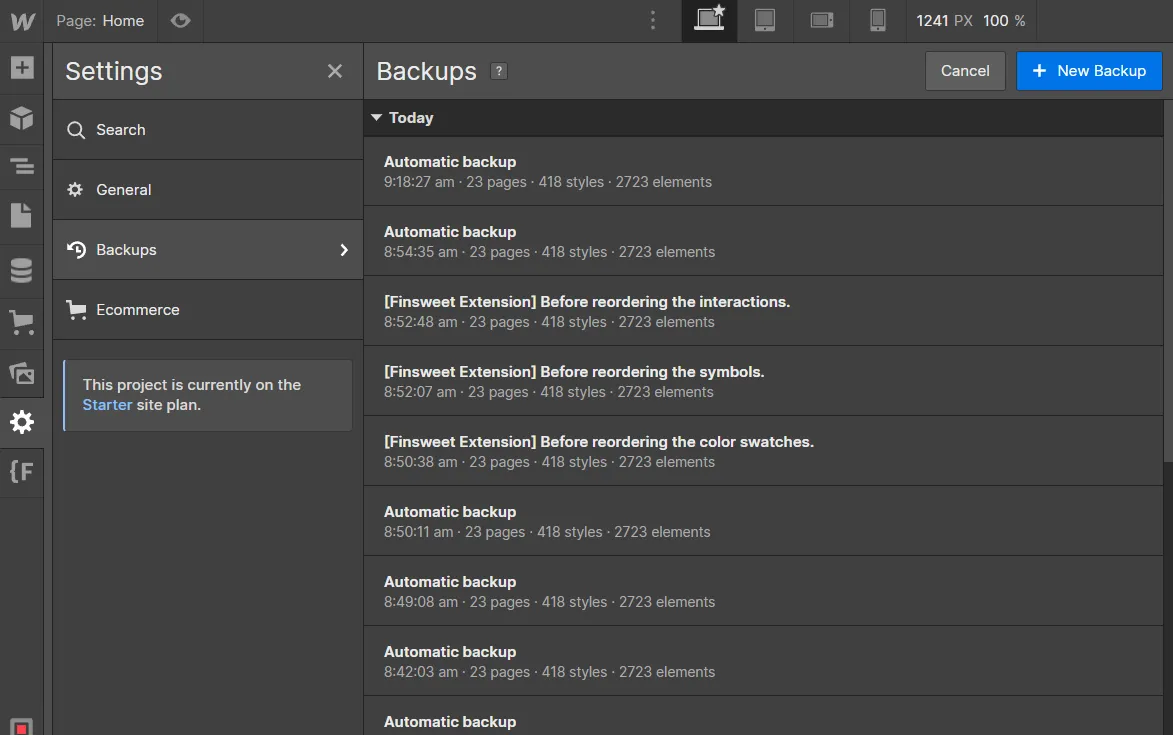This screenshot has width=1173, height=735.
Task: Open the General settings item
Action: tap(208, 190)
